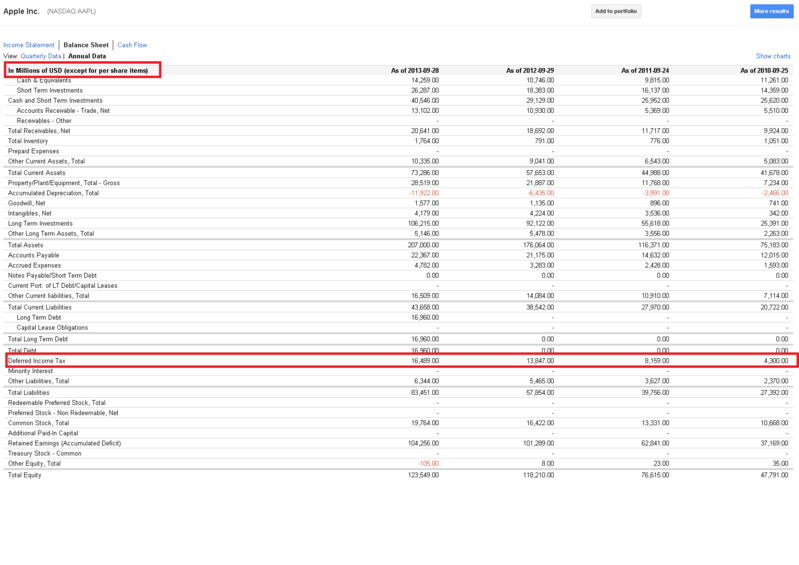Image resolution: width=799 pixels, height=565 pixels.
Task: Select the Cash & Equivalents row label
Action: point(44,80)
